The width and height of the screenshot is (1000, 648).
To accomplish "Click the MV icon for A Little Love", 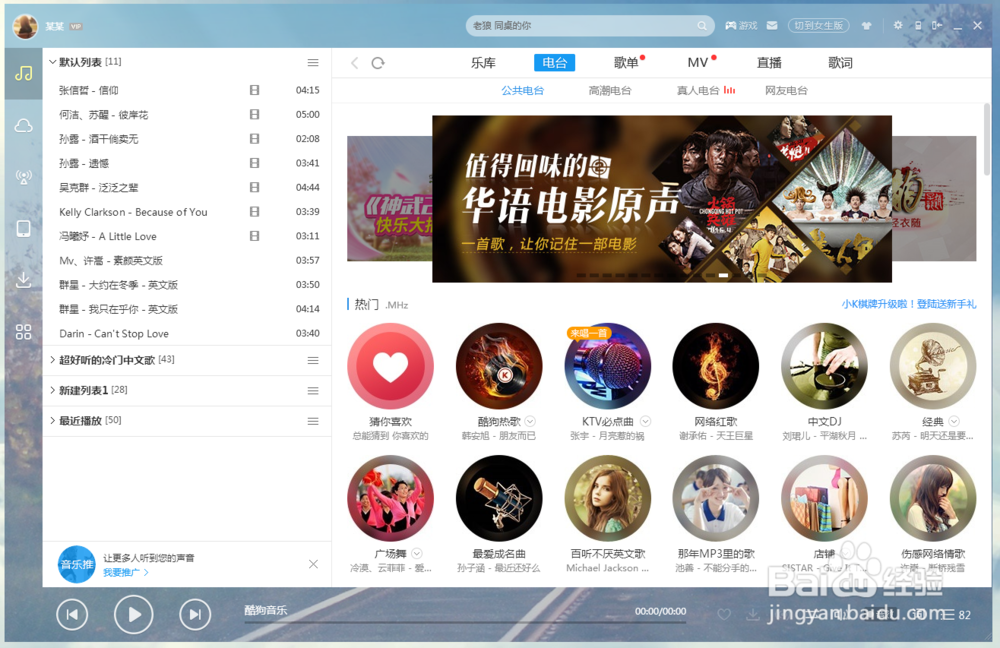I will tap(254, 235).
